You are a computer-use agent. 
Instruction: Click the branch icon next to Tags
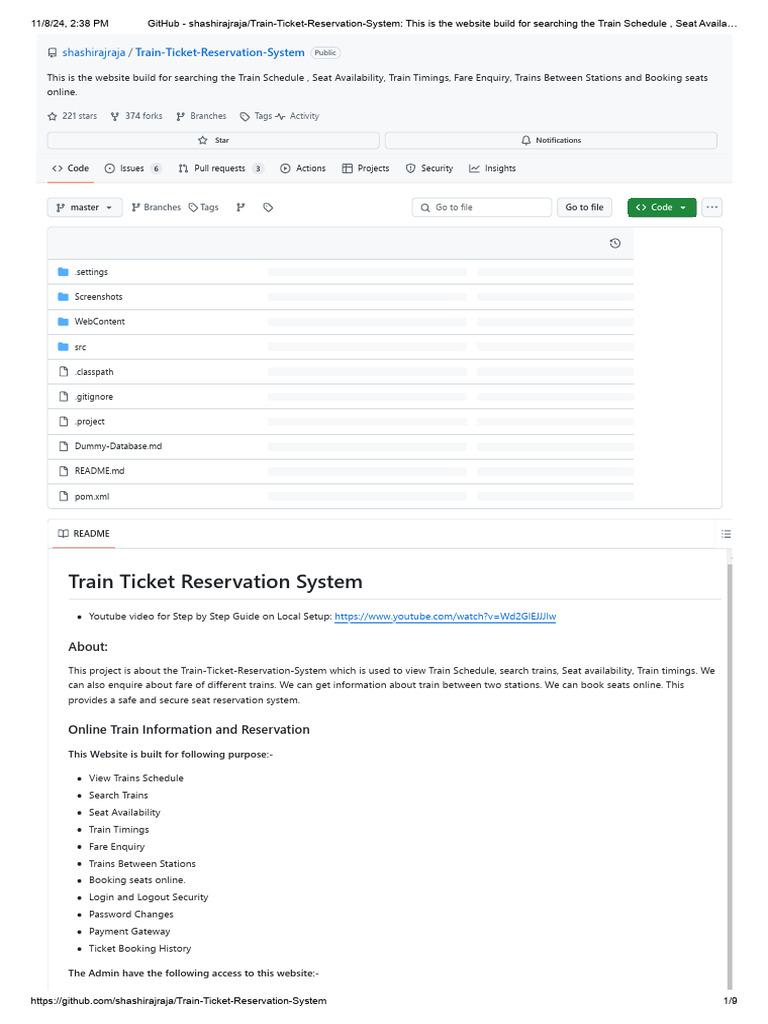pos(240,207)
